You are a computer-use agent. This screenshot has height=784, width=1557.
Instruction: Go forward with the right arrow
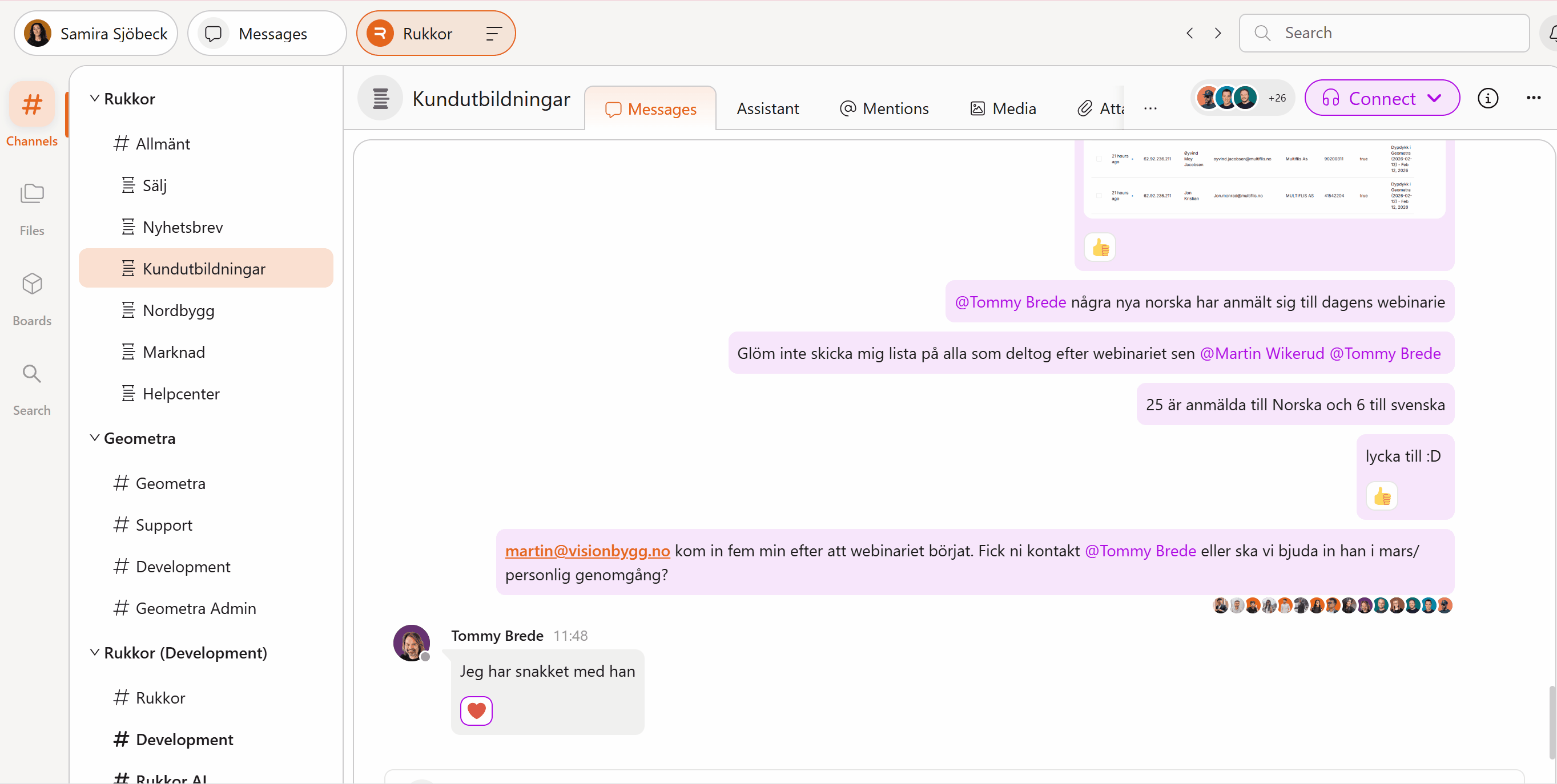[1217, 33]
